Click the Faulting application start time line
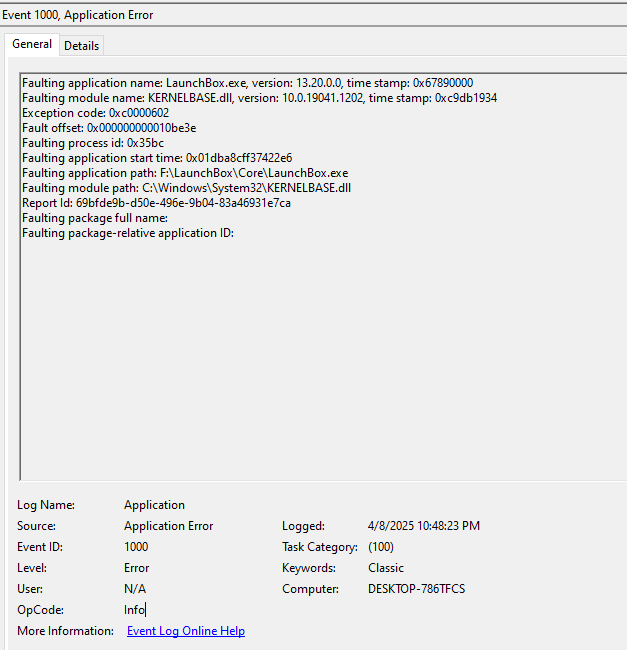627x650 pixels. tap(157, 158)
